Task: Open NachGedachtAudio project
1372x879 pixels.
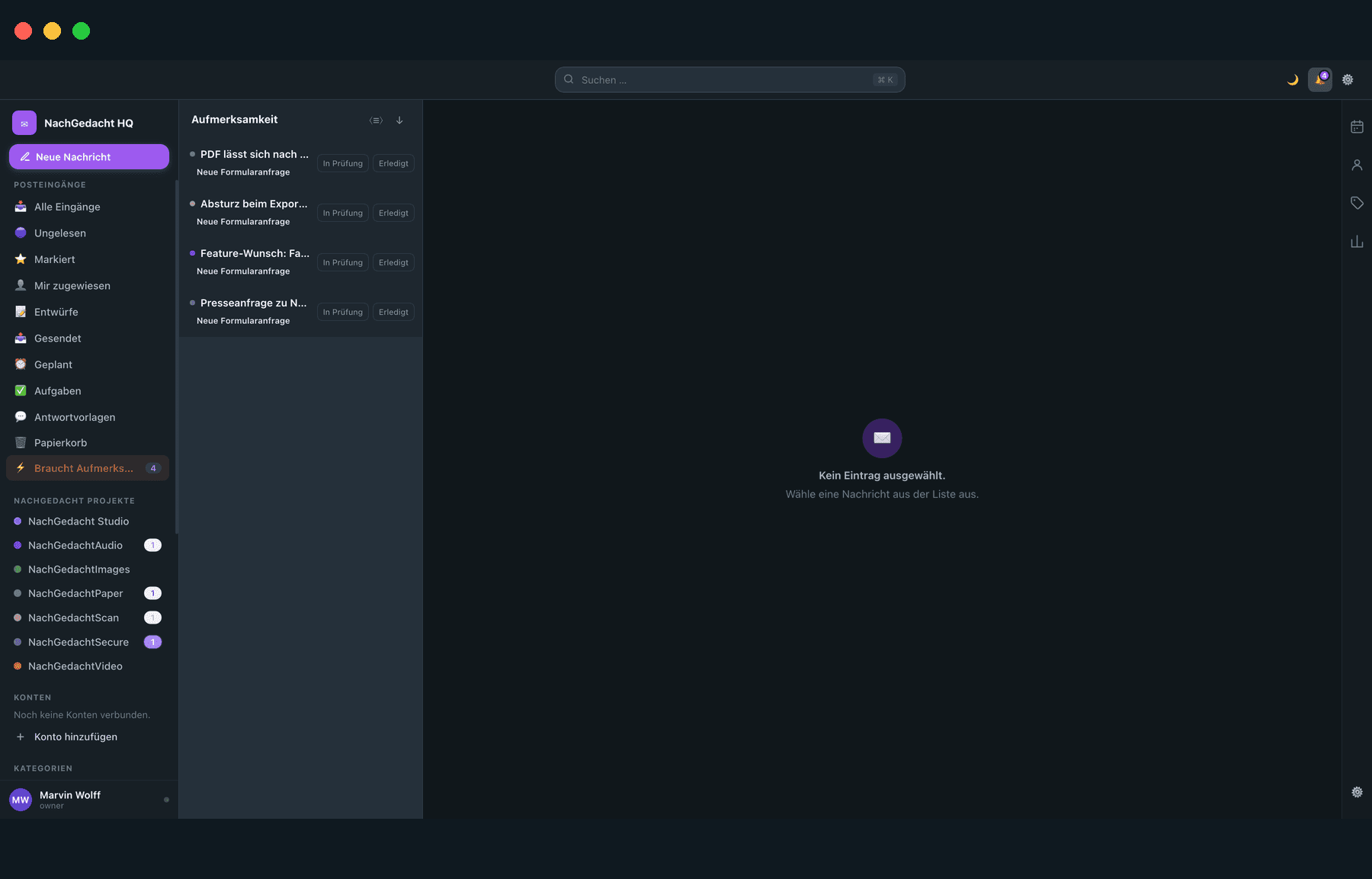Action: pyautogui.click(x=89, y=545)
